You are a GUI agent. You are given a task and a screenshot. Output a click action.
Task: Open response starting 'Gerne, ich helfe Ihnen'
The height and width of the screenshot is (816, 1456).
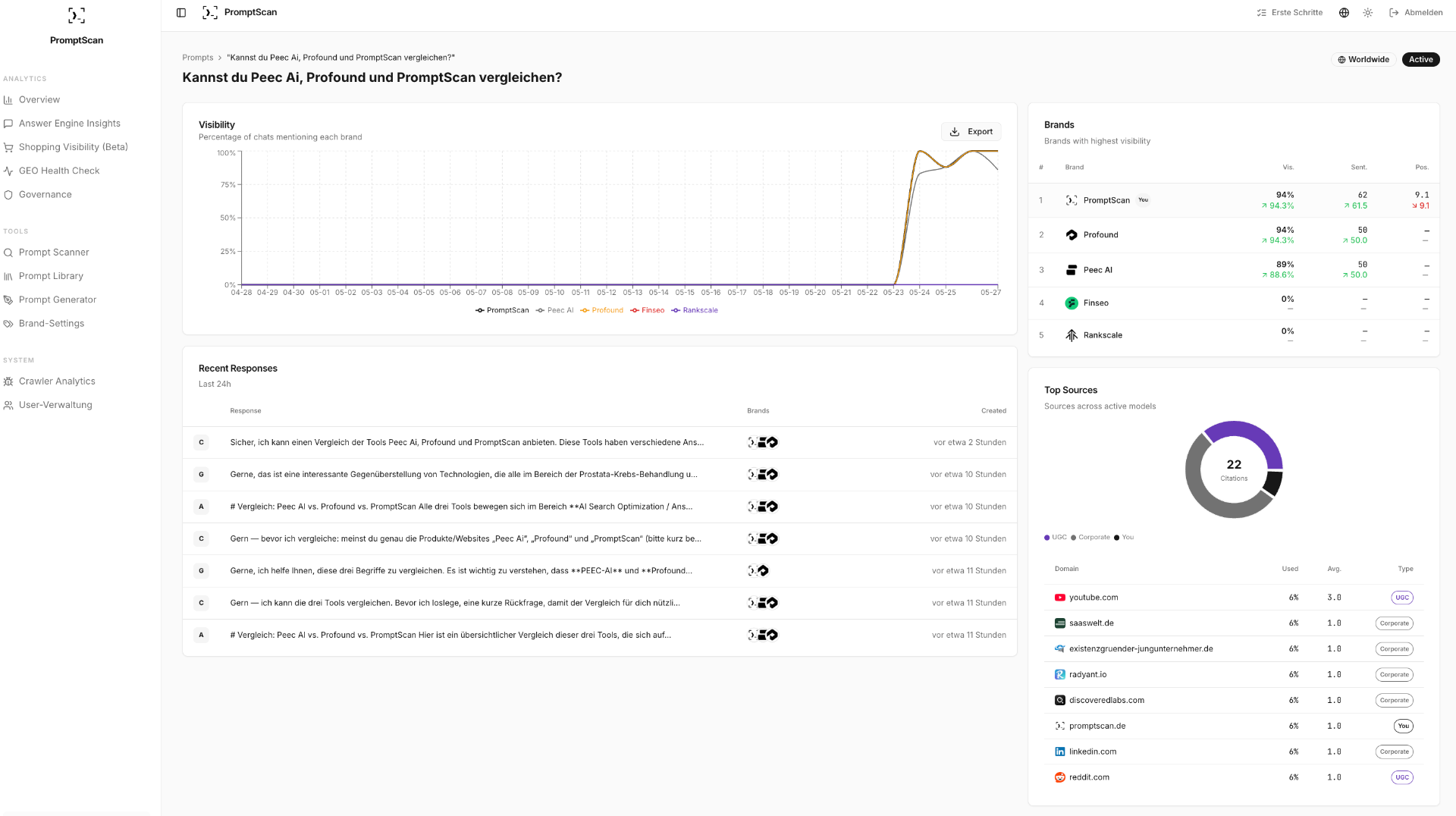pyautogui.click(x=600, y=571)
